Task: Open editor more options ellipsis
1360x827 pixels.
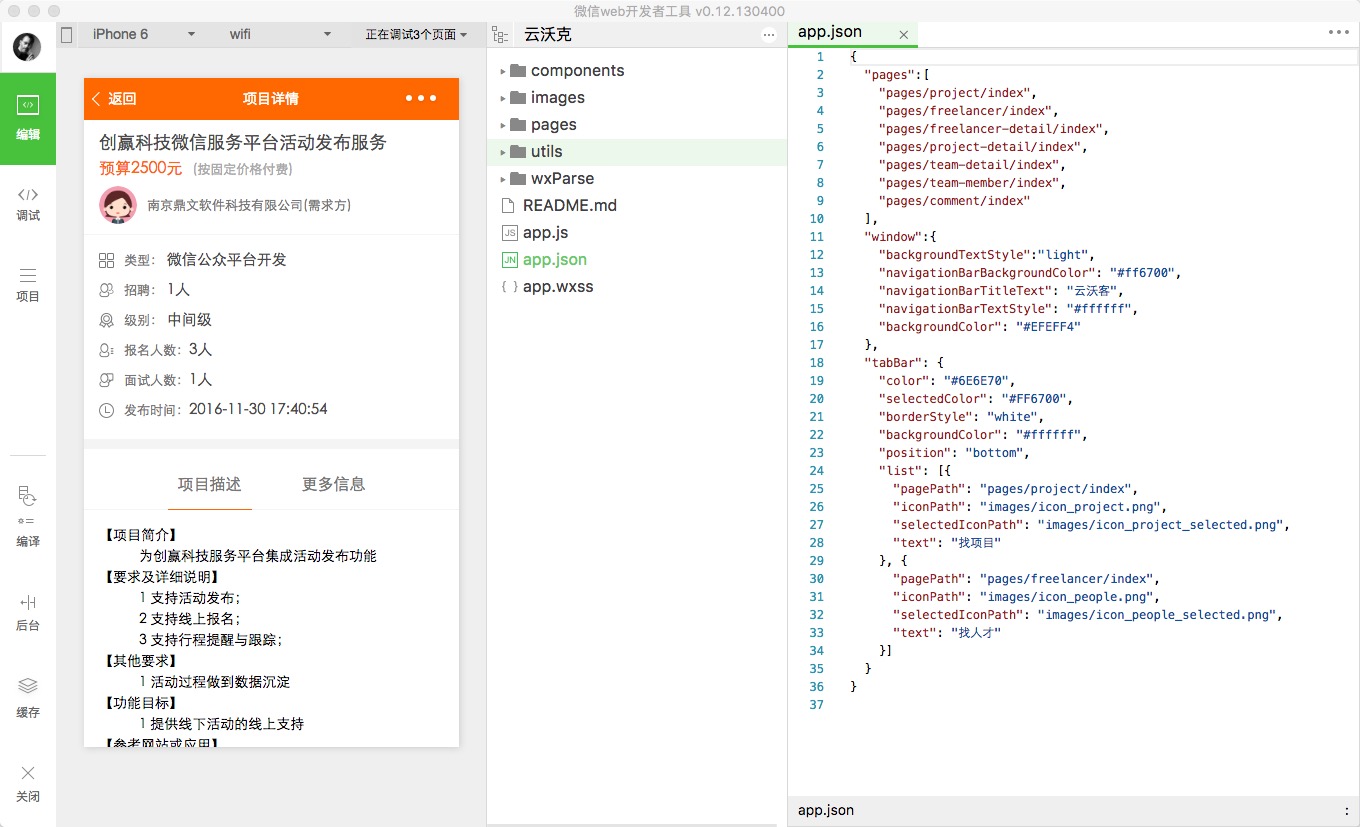Action: [x=1338, y=33]
